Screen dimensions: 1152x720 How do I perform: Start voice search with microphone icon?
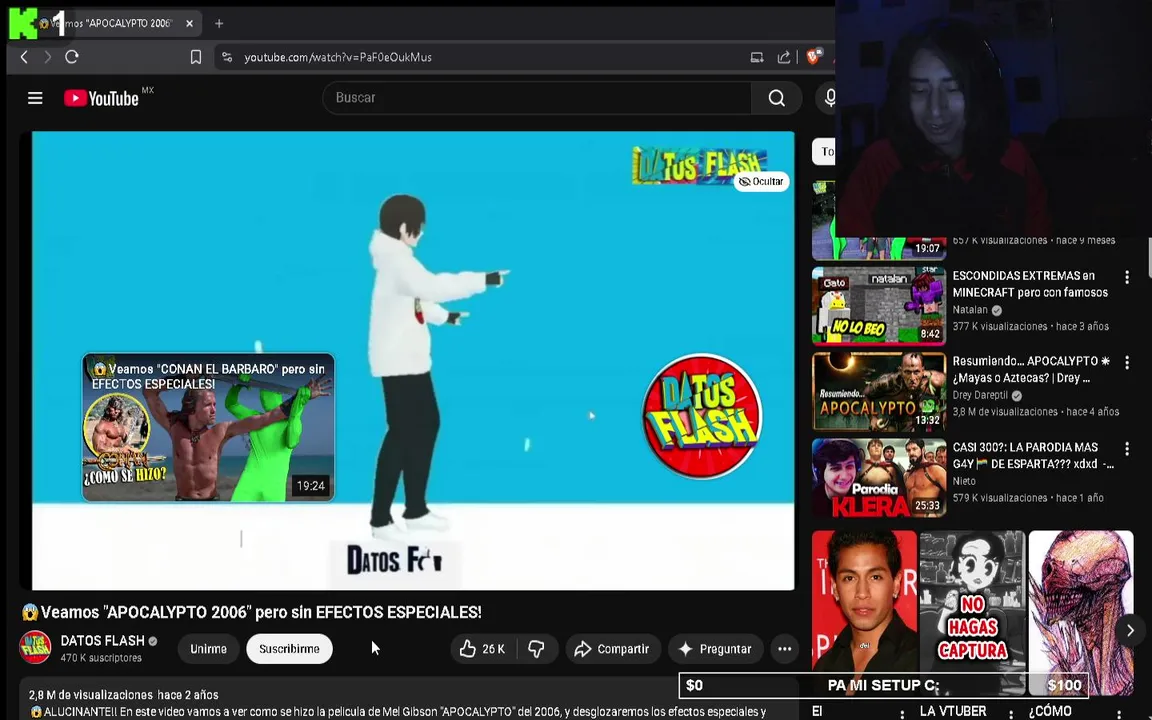pos(828,98)
